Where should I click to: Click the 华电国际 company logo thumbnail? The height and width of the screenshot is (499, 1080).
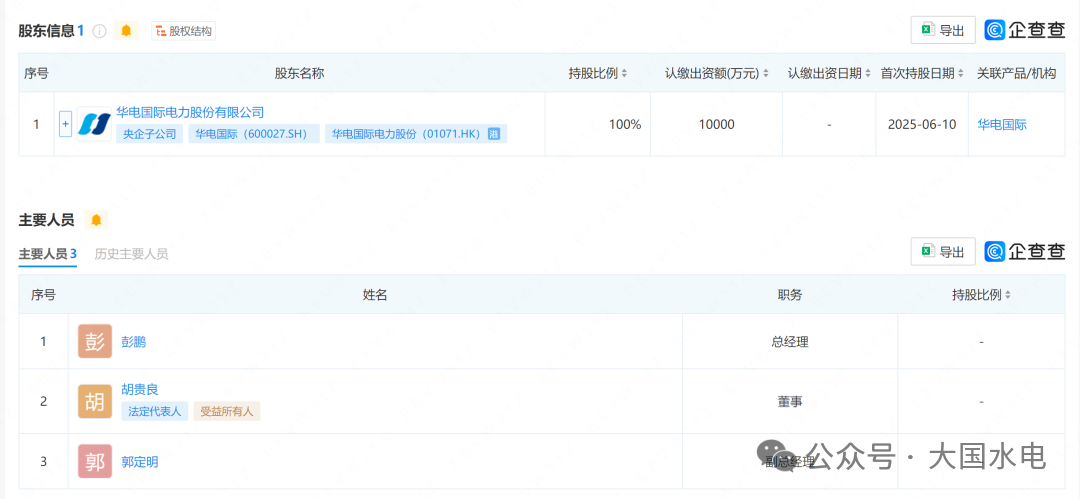pos(94,125)
